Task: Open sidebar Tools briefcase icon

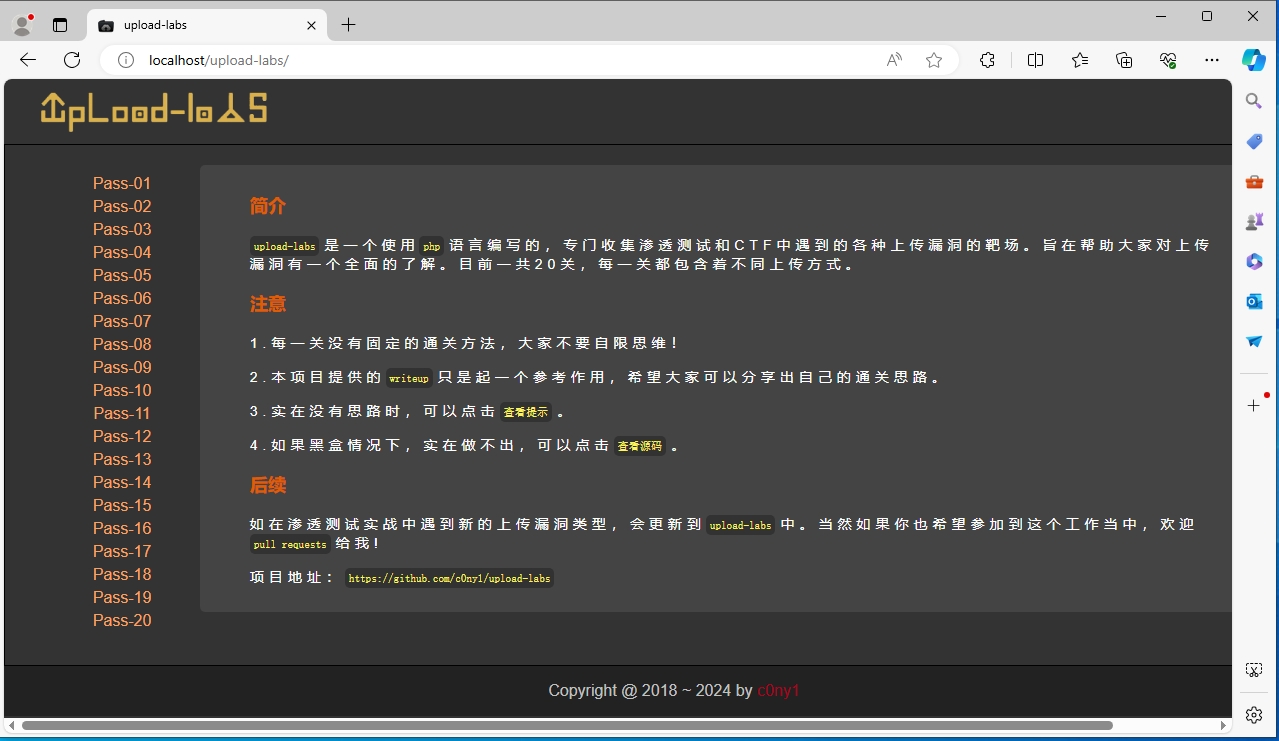Action: coord(1254,182)
